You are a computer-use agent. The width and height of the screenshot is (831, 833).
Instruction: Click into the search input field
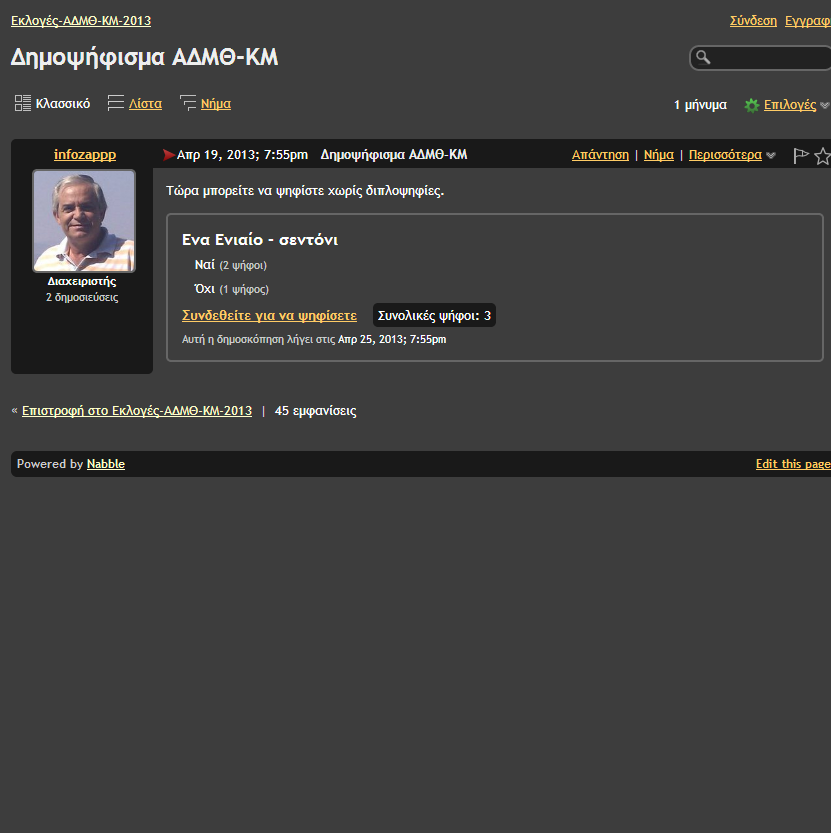pyautogui.click(x=768, y=58)
